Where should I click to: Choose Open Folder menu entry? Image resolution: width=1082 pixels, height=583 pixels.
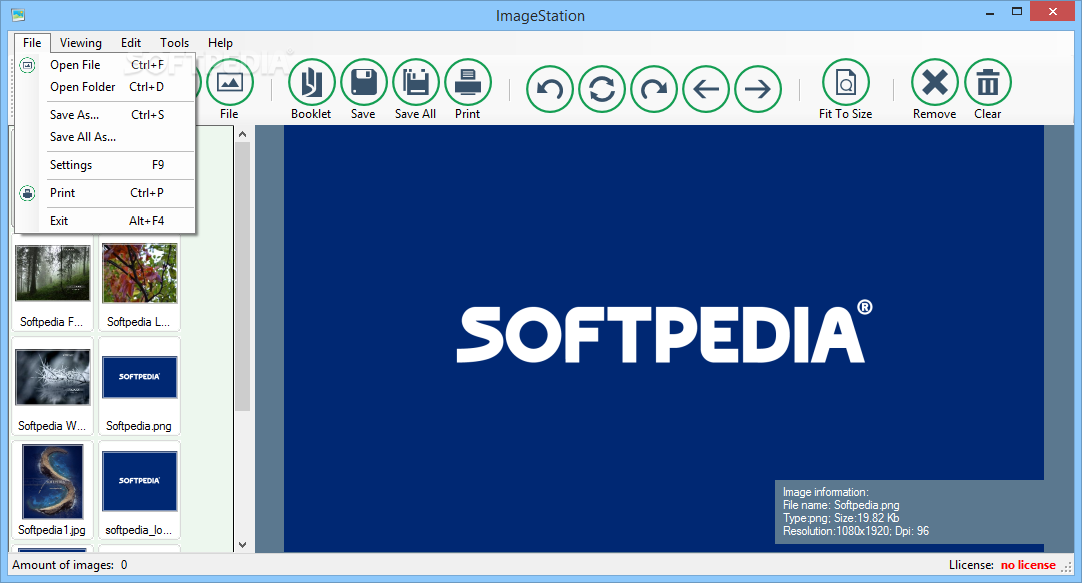(x=106, y=87)
